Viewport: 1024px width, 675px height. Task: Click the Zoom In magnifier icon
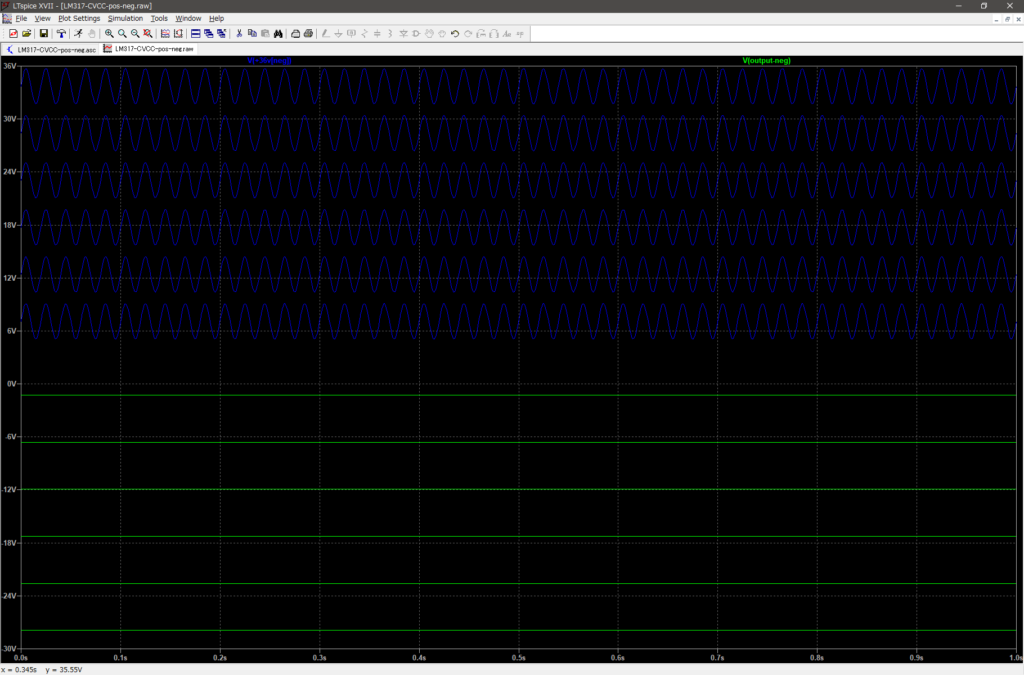(109, 33)
